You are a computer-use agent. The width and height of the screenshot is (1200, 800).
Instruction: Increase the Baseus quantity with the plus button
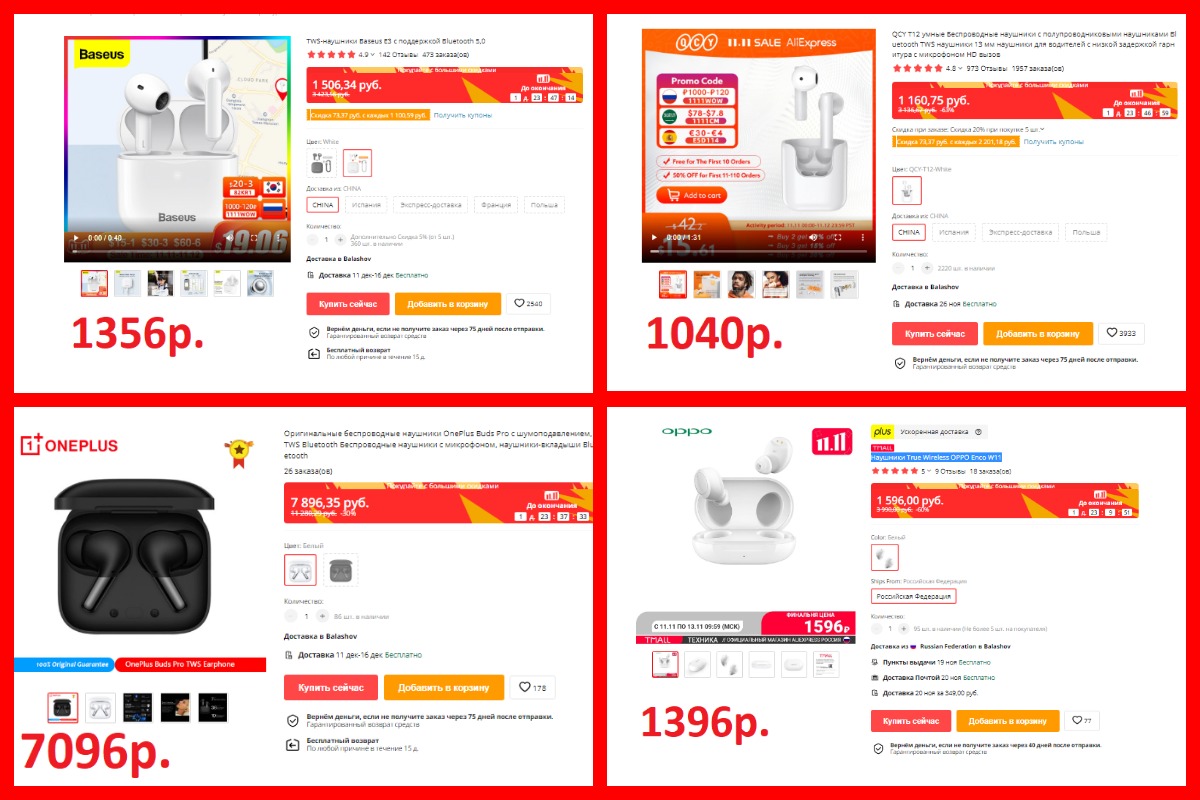tap(340, 240)
